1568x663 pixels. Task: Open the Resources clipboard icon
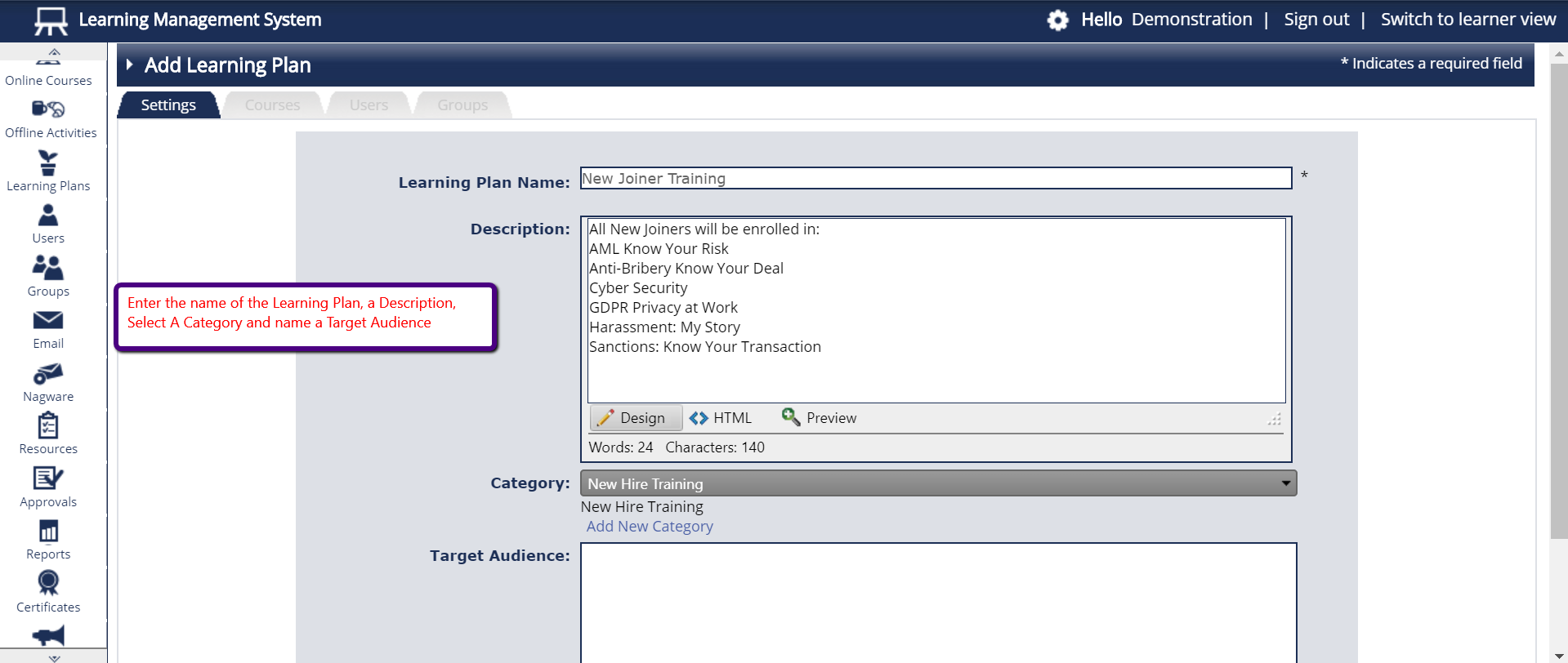(x=48, y=426)
